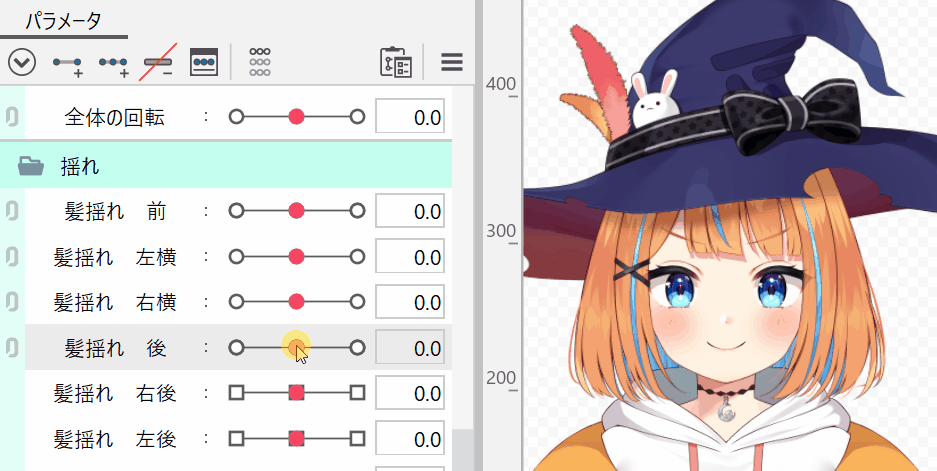937x471 pixels.
Task: Open the parameter panel dropdown circle arrow
Action: pyautogui.click(x=22, y=62)
